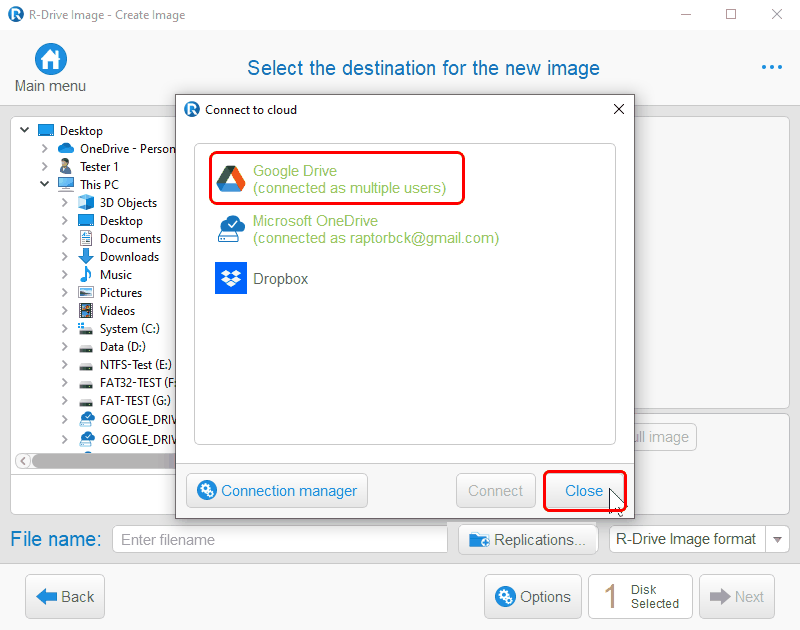800x630 pixels.
Task: Select the This PC computer icon
Action: [66, 184]
